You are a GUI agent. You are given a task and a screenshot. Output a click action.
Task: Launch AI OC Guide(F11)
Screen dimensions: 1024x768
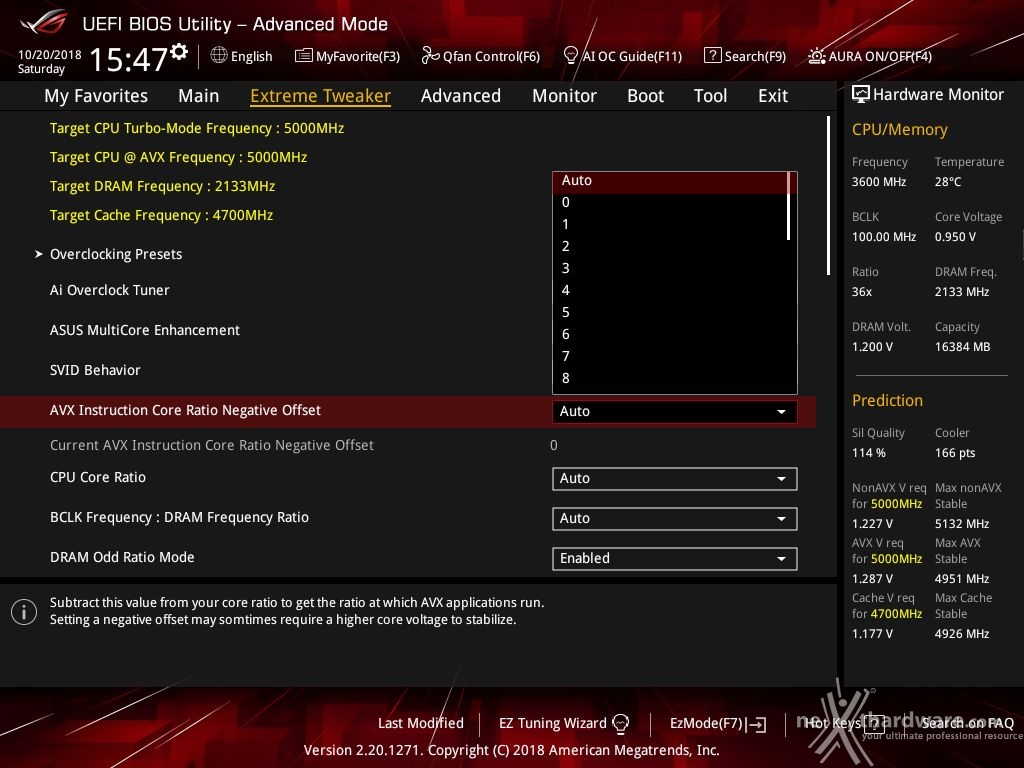point(622,56)
